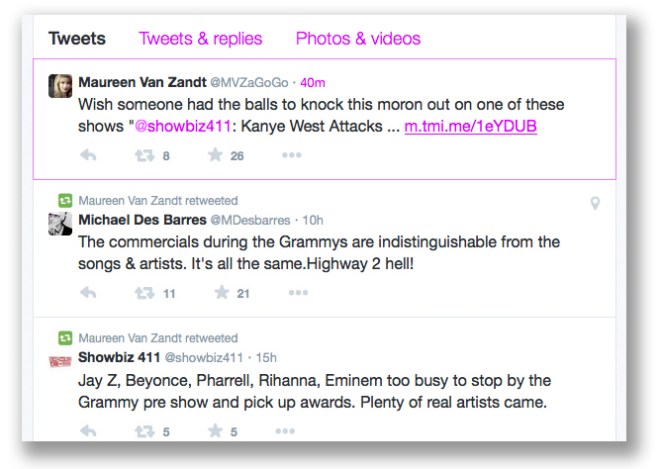
Task: Favorite the tweet with 26 stars
Action: [215, 155]
